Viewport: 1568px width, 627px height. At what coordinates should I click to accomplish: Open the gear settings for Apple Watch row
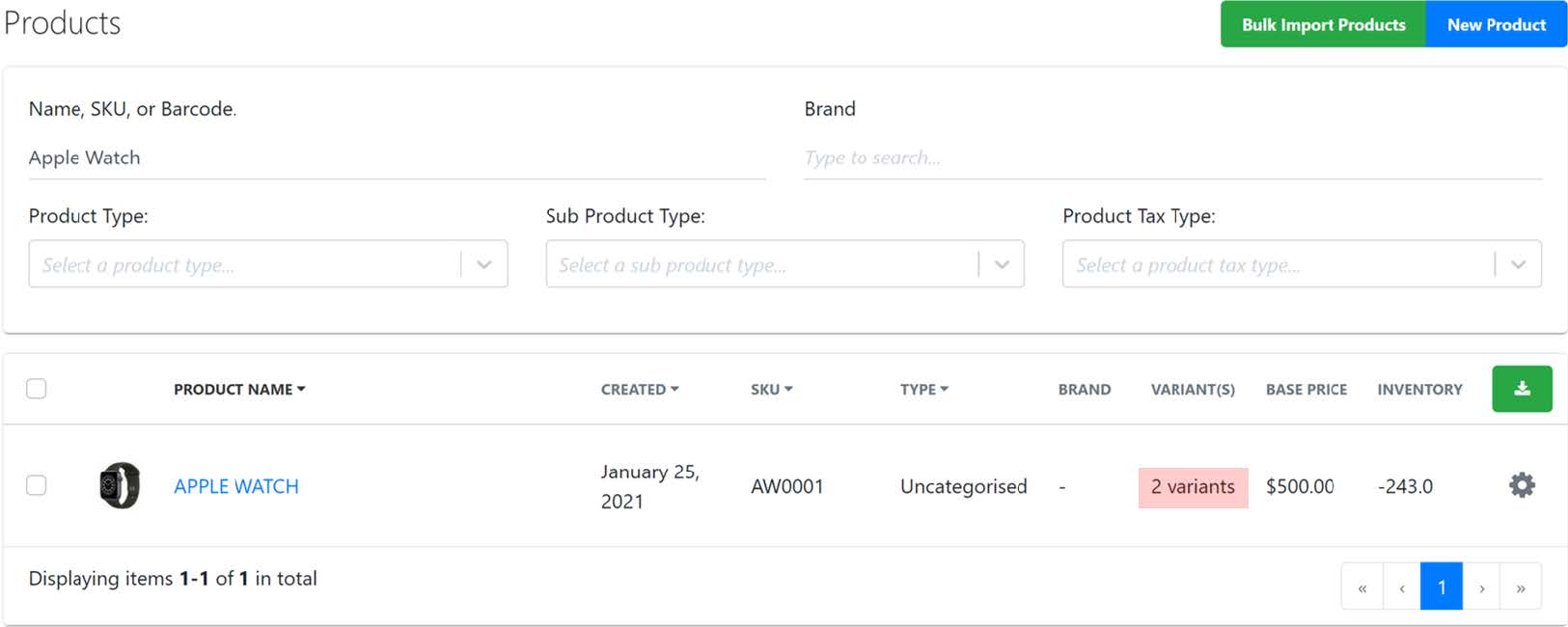pos(1522,485)
